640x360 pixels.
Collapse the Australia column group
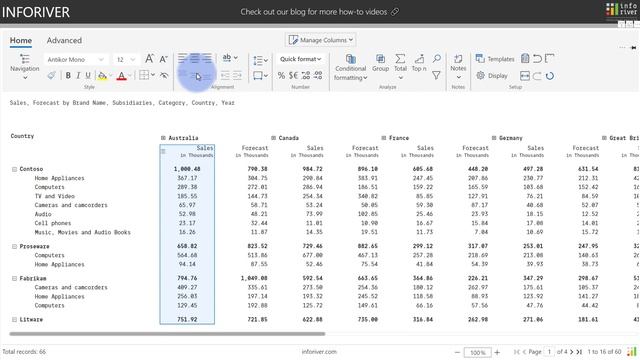pyautogui.click(x=163, y=138)
